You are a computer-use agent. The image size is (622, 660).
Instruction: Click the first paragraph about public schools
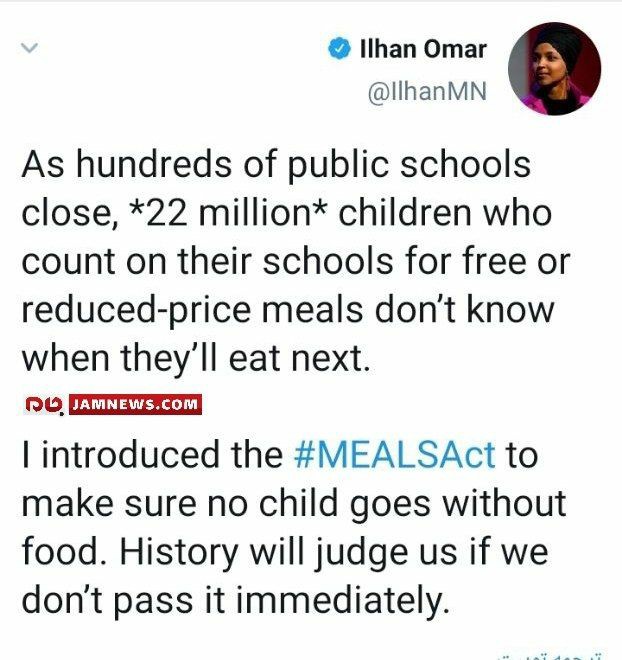click(296, 261)
